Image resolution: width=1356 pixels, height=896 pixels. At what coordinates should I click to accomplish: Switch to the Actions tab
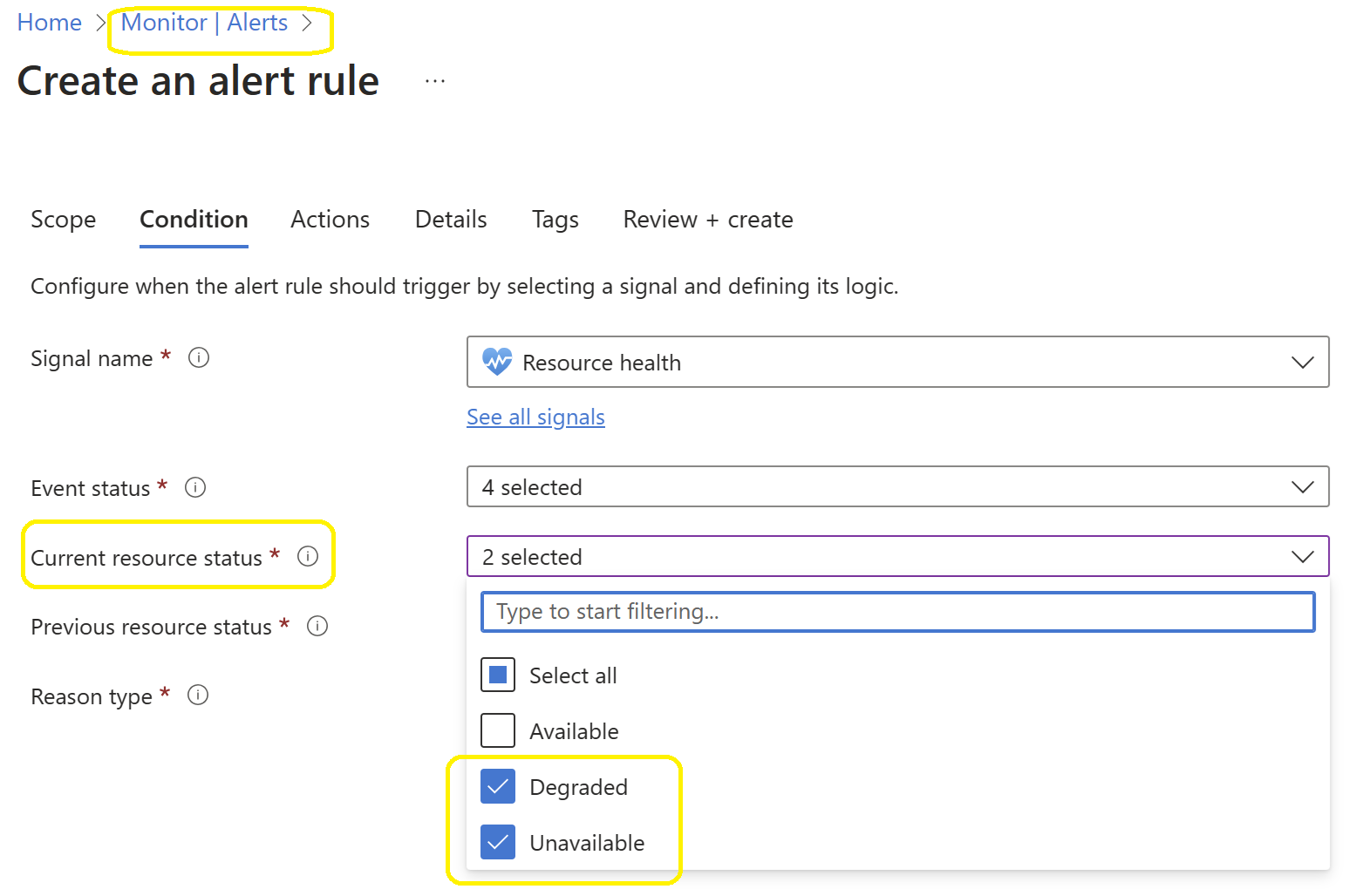[x=330, y=220]
